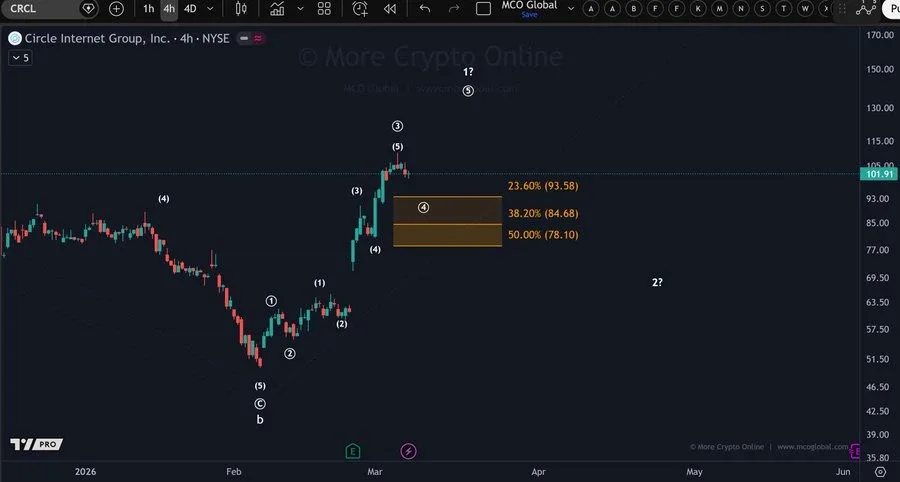The image size is (900, 482).
Task: Click the MCO Global layout name
Action: pyautogui.click(x=529, y=5)
